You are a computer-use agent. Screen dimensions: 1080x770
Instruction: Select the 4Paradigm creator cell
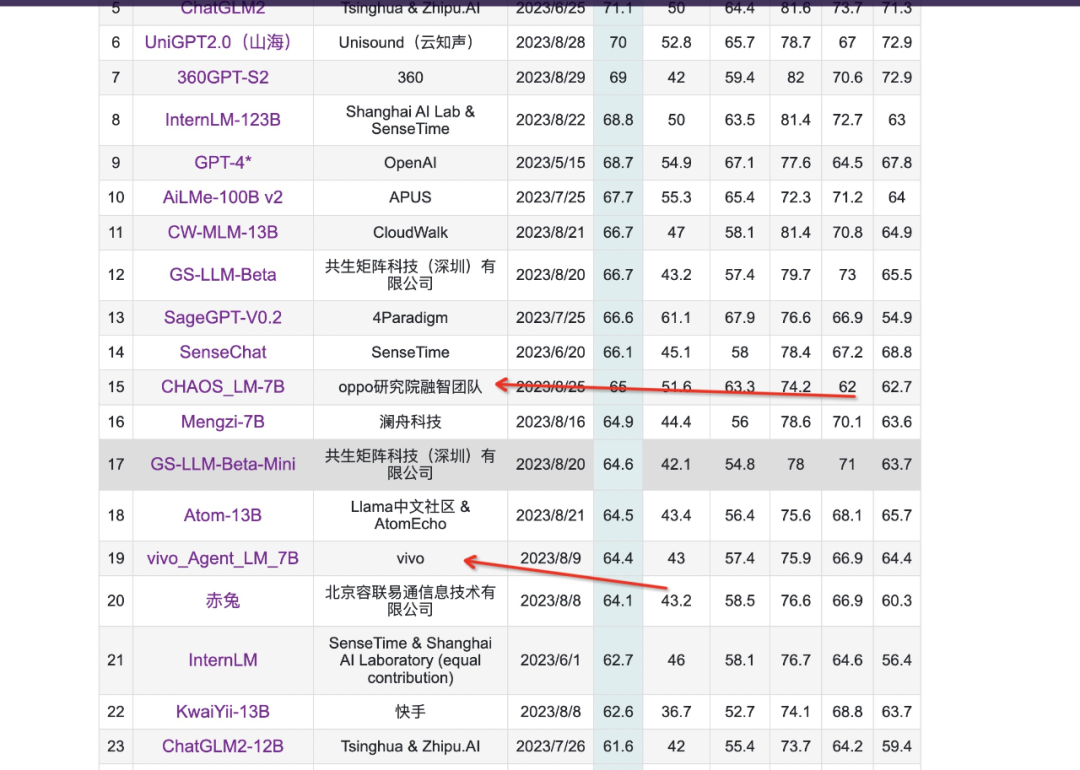[x=411, y=318]
